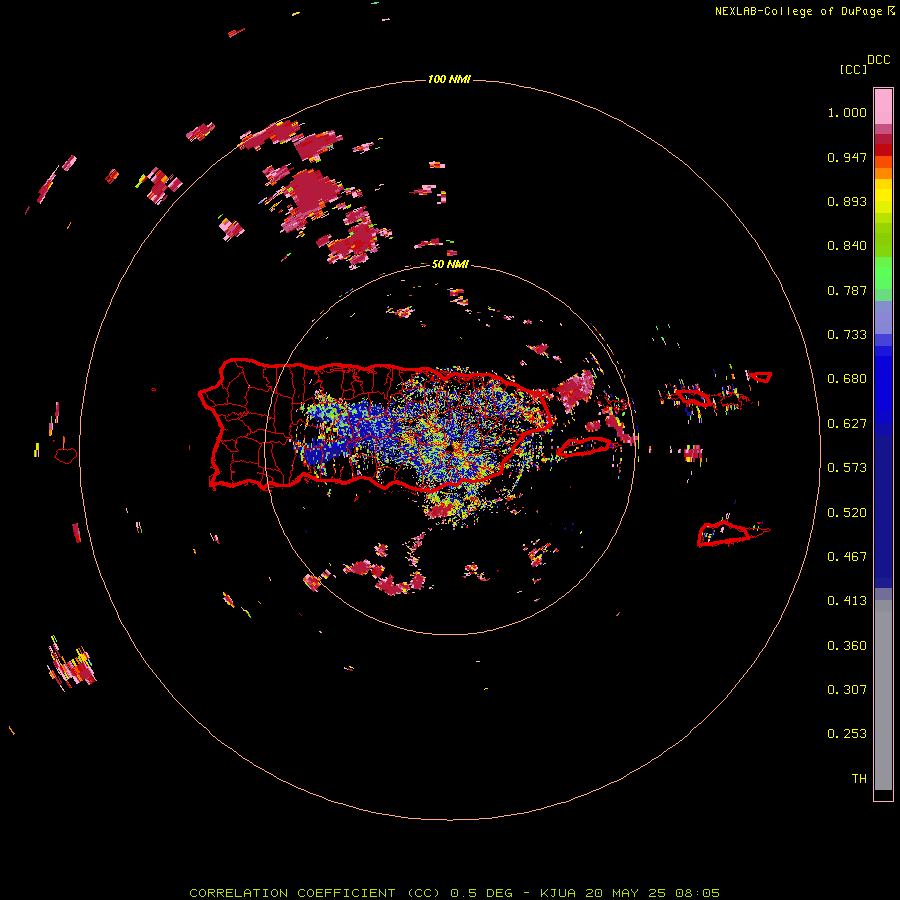Click the 0.840 color scale value
This screenshot has height=900, width=900.
[847, 246]
